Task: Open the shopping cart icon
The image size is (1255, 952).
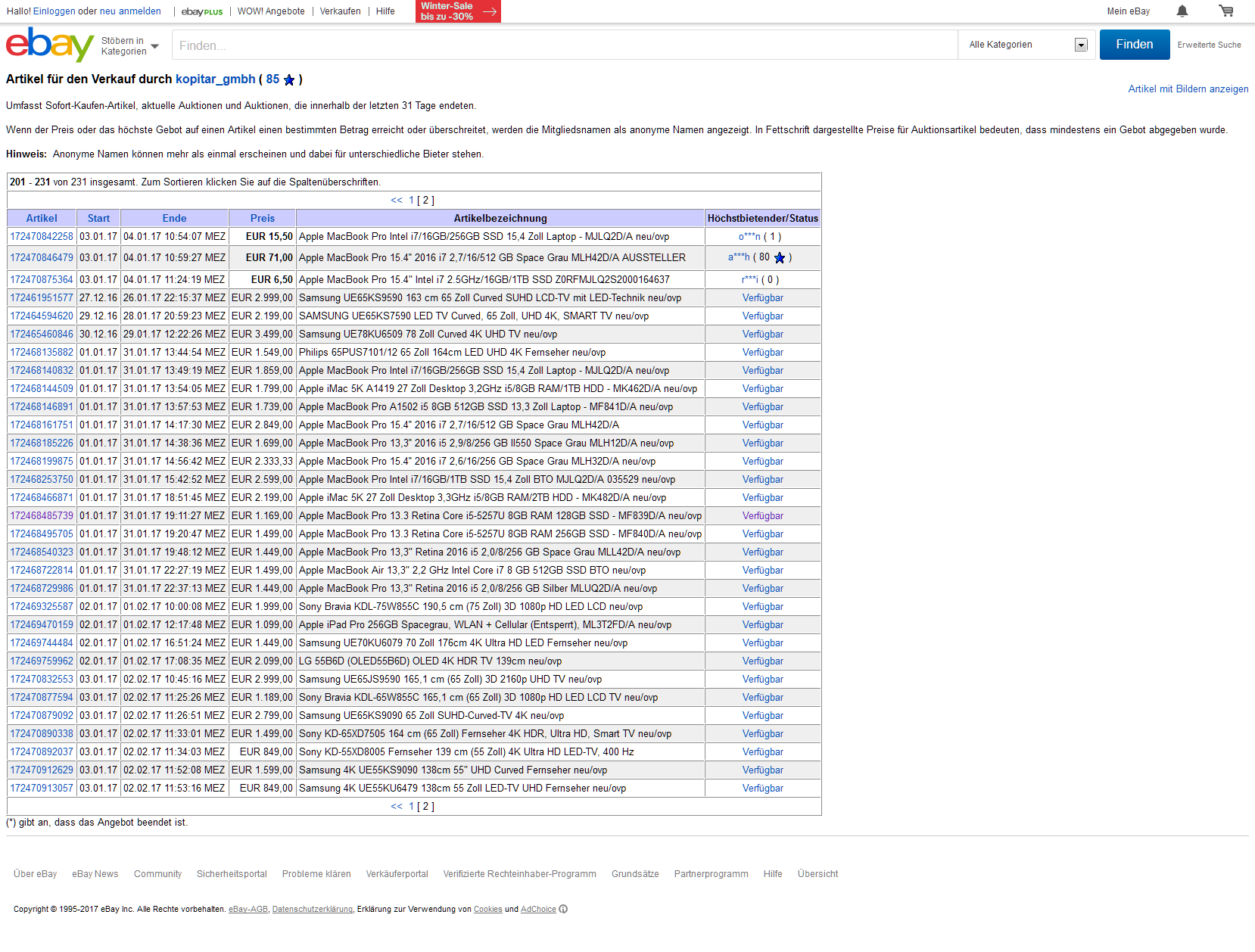Action: pyautogui.click(x=1225, y=11)
